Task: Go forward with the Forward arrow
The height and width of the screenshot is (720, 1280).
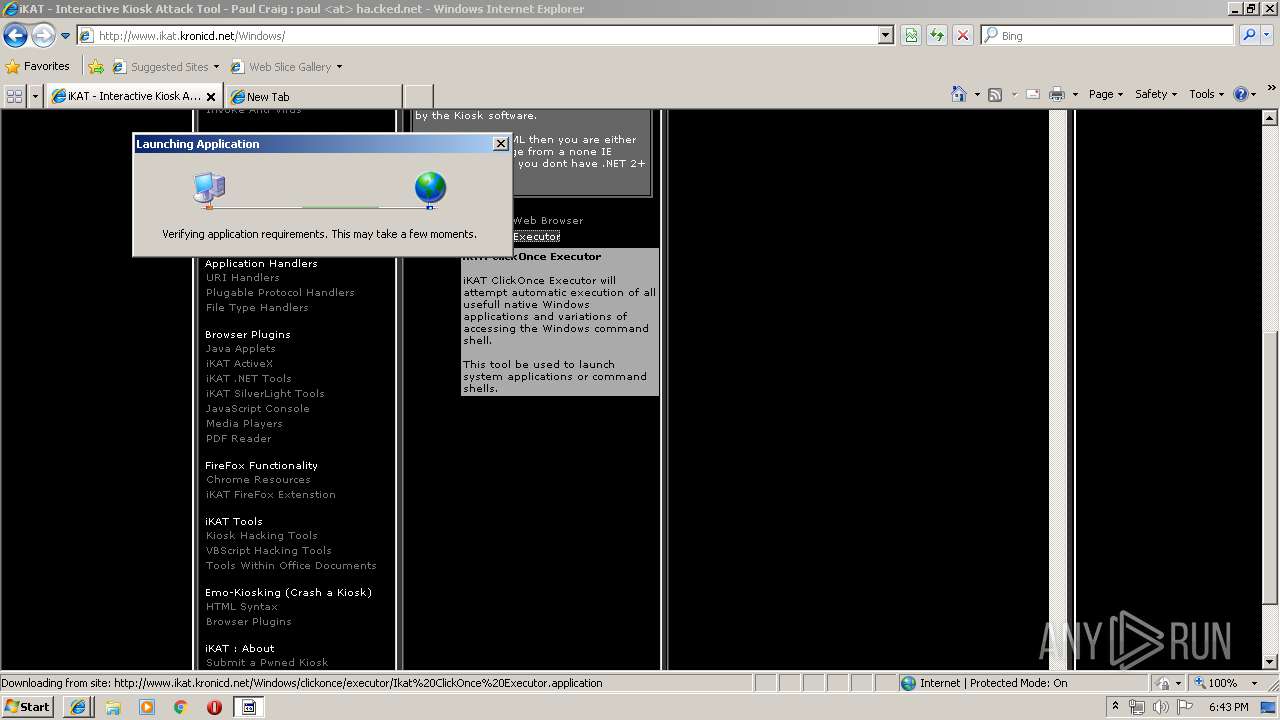Action: (x=43, y=35)
